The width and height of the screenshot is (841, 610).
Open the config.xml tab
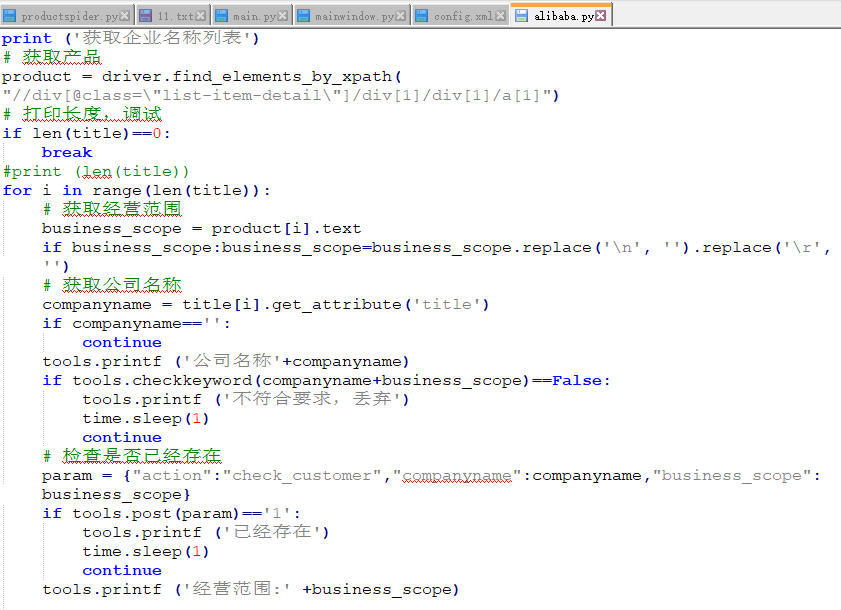pos(463,16)
